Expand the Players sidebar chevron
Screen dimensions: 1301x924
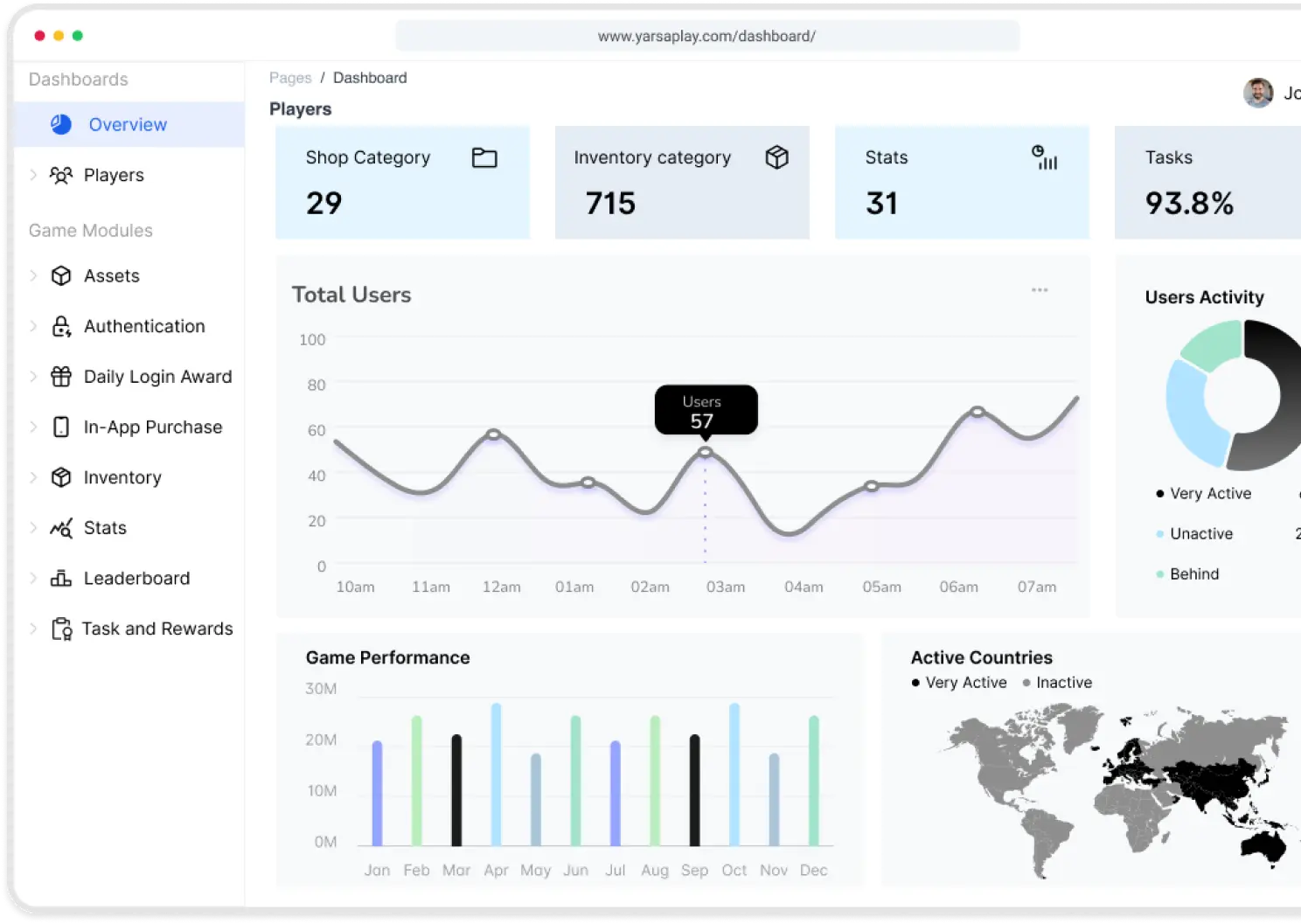[x=33, y=175]
